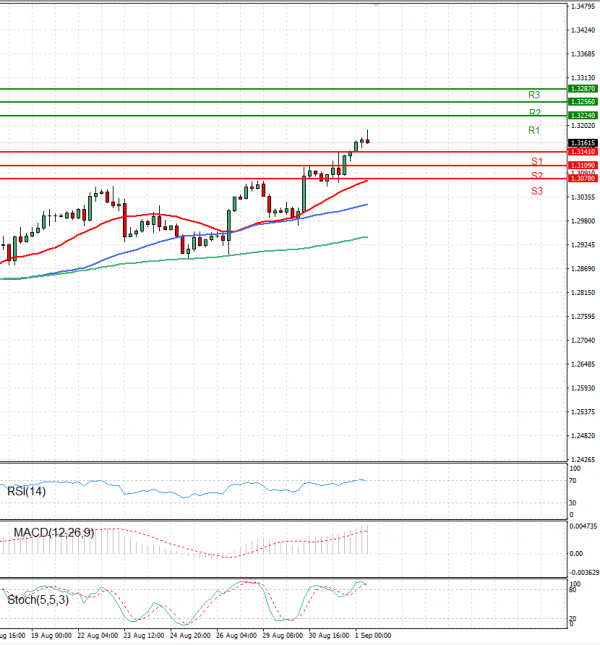This screenshot has height=645, width=600.
Task: Click the 1.31410 support price tag
Action: click(581, 151)
